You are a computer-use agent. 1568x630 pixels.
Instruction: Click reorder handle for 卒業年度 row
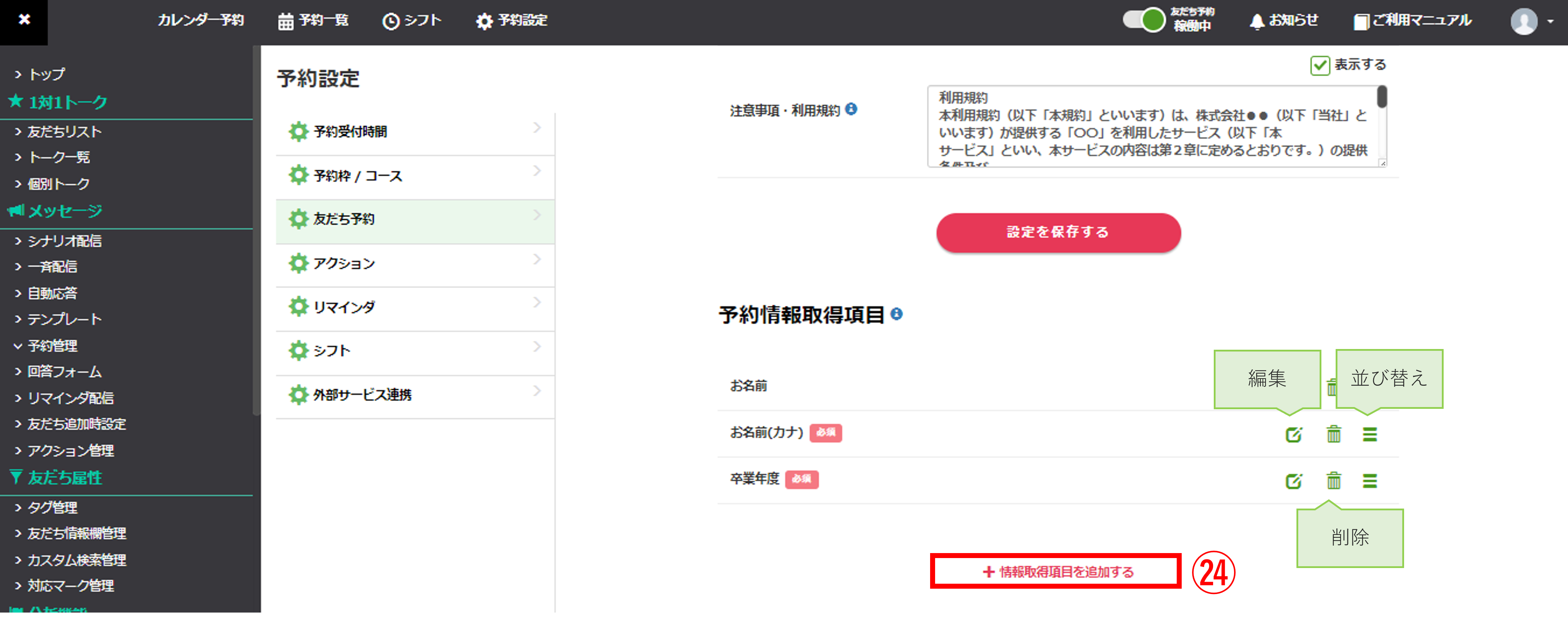1370,481
